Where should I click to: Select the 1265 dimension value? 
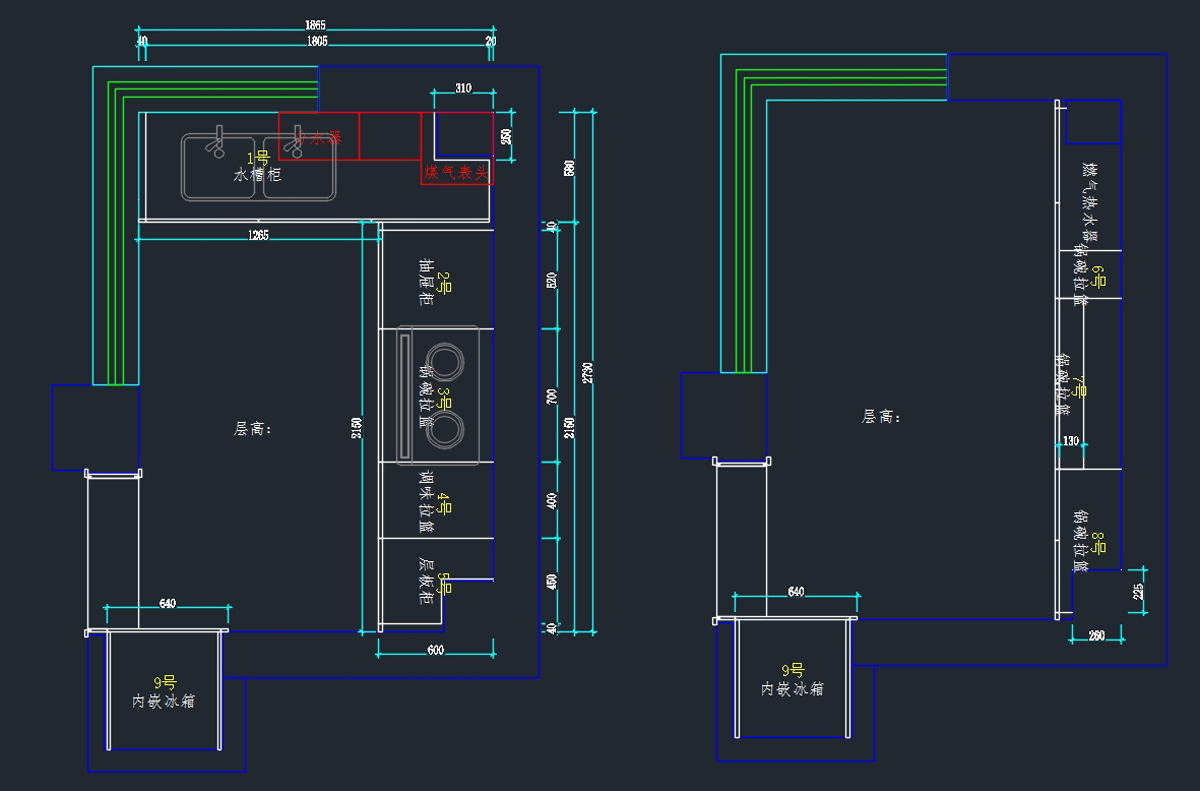tap(258, 235)
